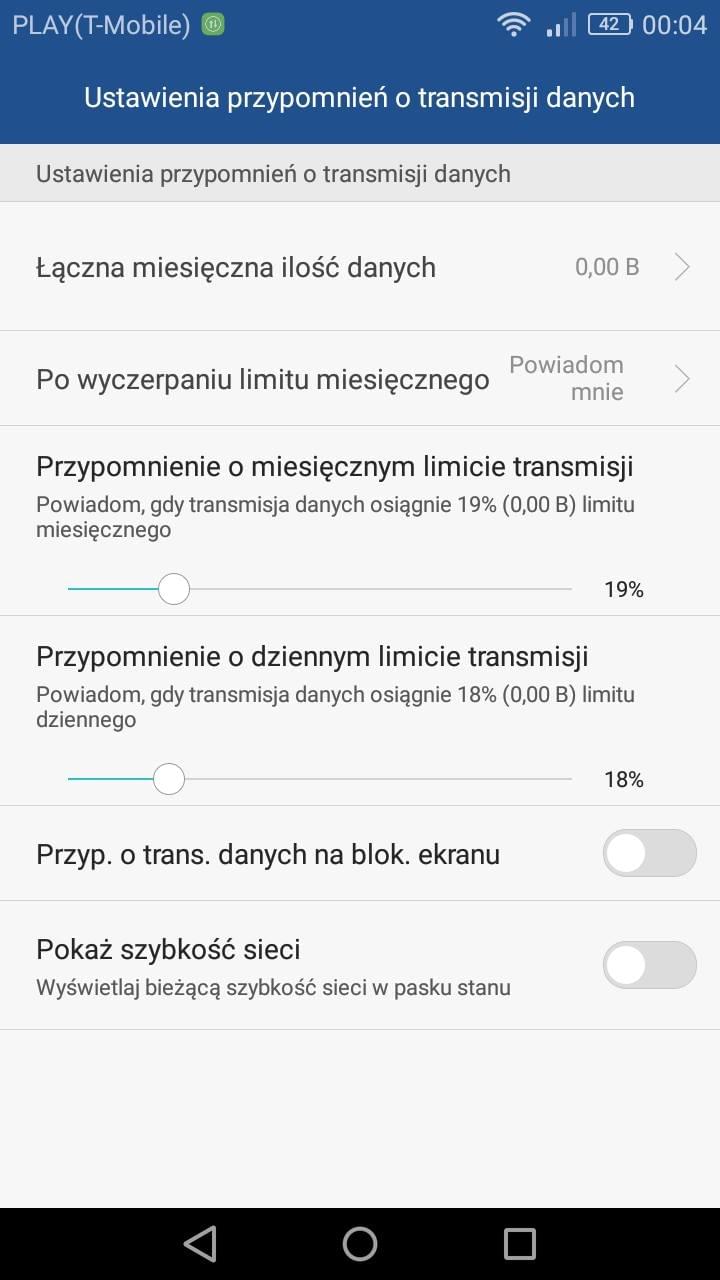Tap the Android home circle icon
This screenshot has width=720, height=1280.
click(360, 1244)
